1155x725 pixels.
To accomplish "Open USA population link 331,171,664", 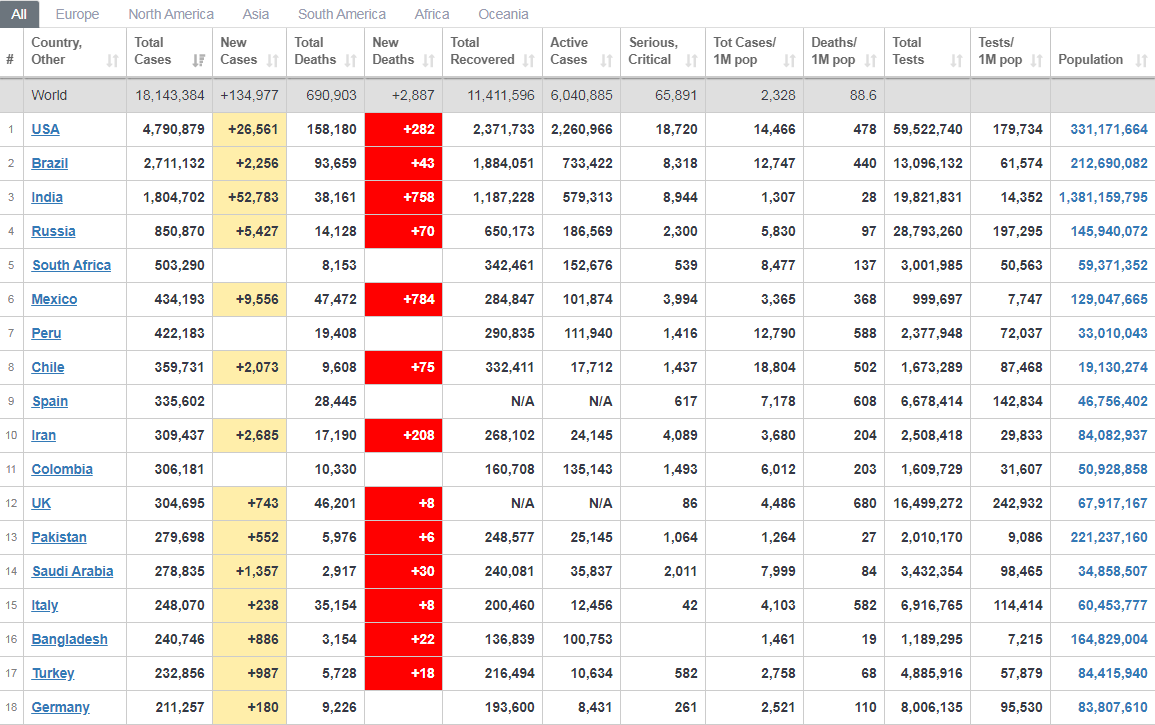I will click(x=1109, y=129).
